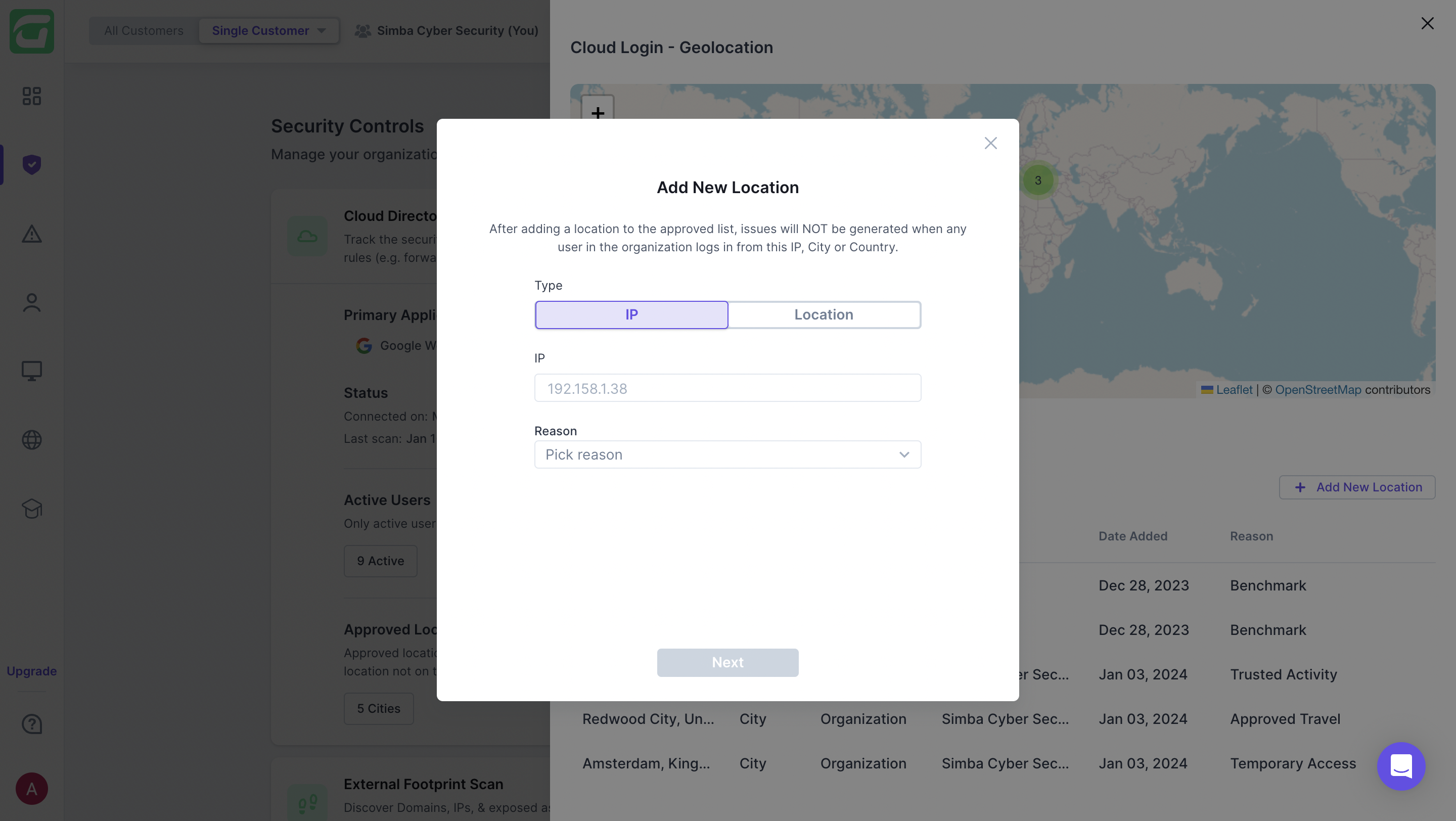Click into the IP address input field
The width and height of the screenshot is (1456, 821).
coord(727,388)
